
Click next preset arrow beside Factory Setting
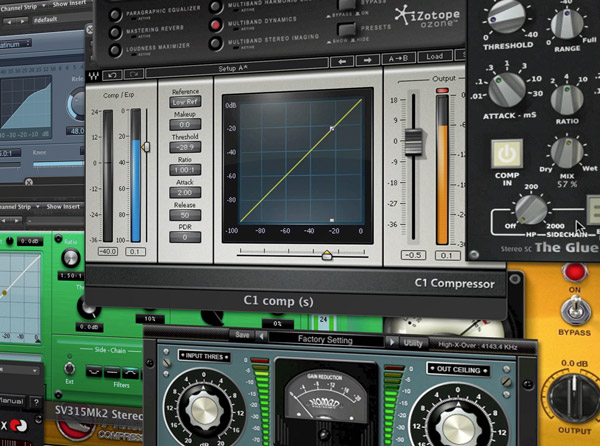point(391,342)
